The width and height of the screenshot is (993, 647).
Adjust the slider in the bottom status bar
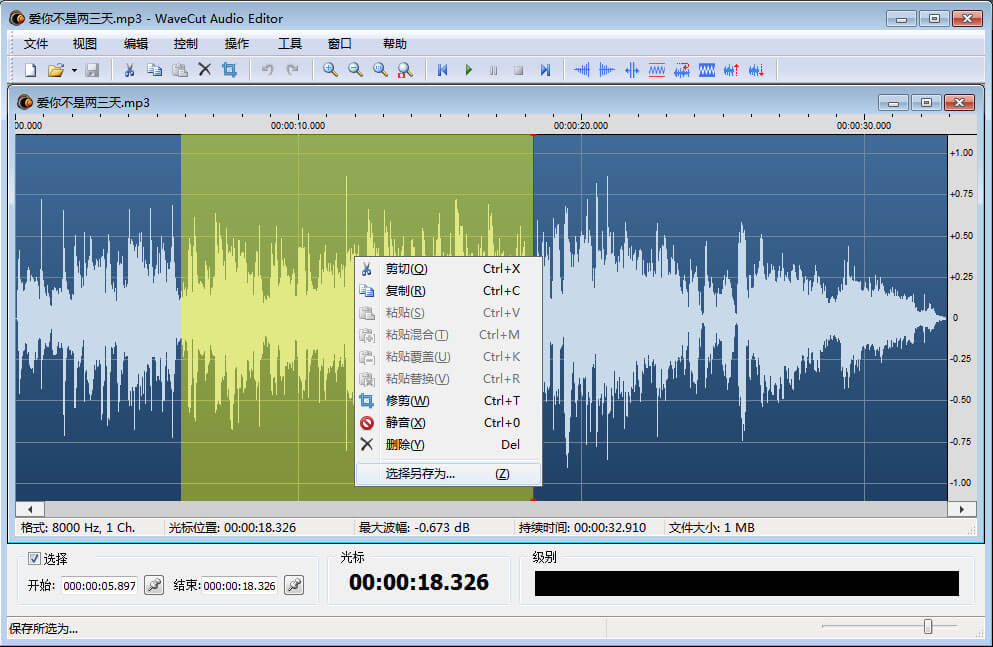coord(928,626)
